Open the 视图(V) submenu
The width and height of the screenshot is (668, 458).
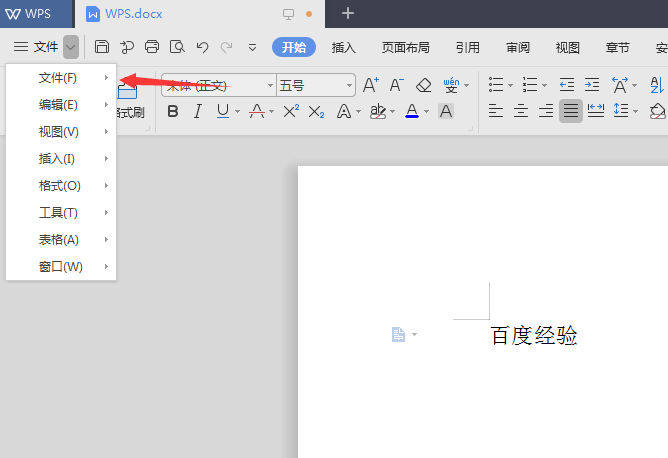coord(61,132)
